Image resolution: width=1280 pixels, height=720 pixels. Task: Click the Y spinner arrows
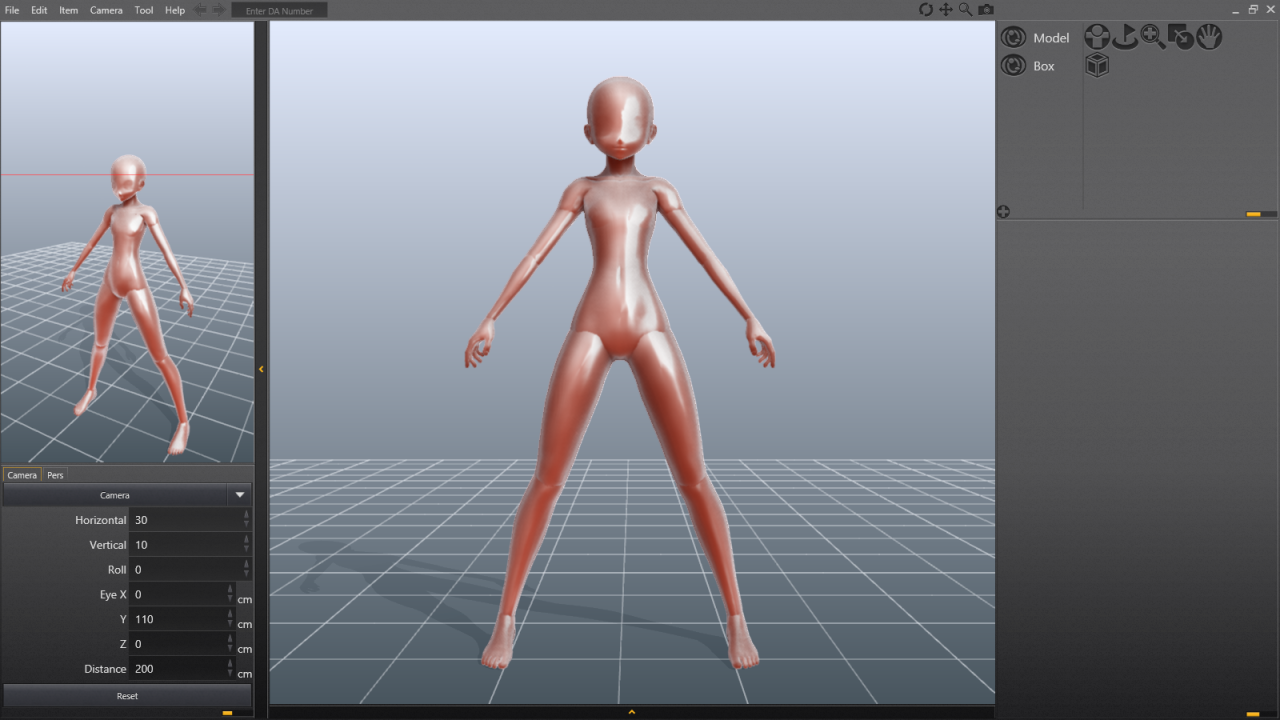pos(230,619)
